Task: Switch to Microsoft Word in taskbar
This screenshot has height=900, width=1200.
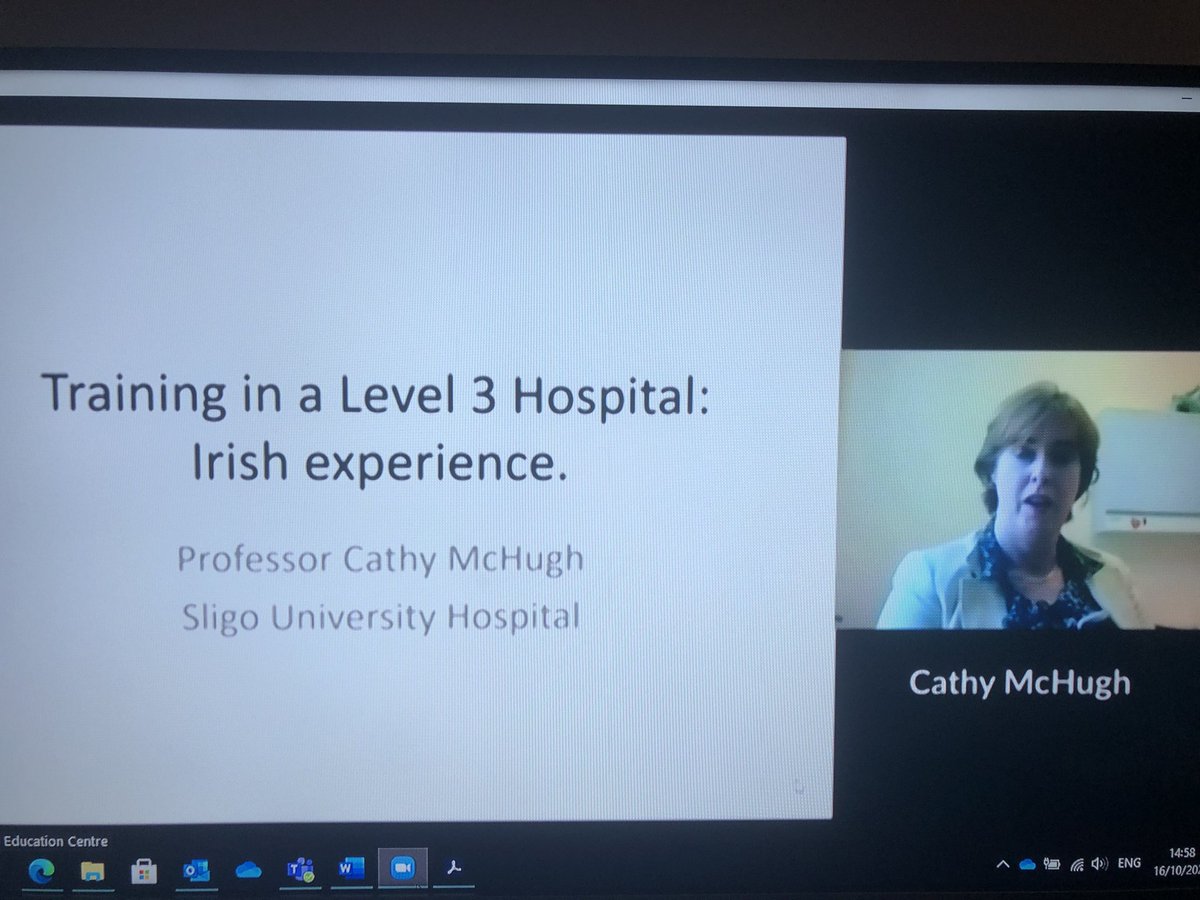Action: [351, 870]
